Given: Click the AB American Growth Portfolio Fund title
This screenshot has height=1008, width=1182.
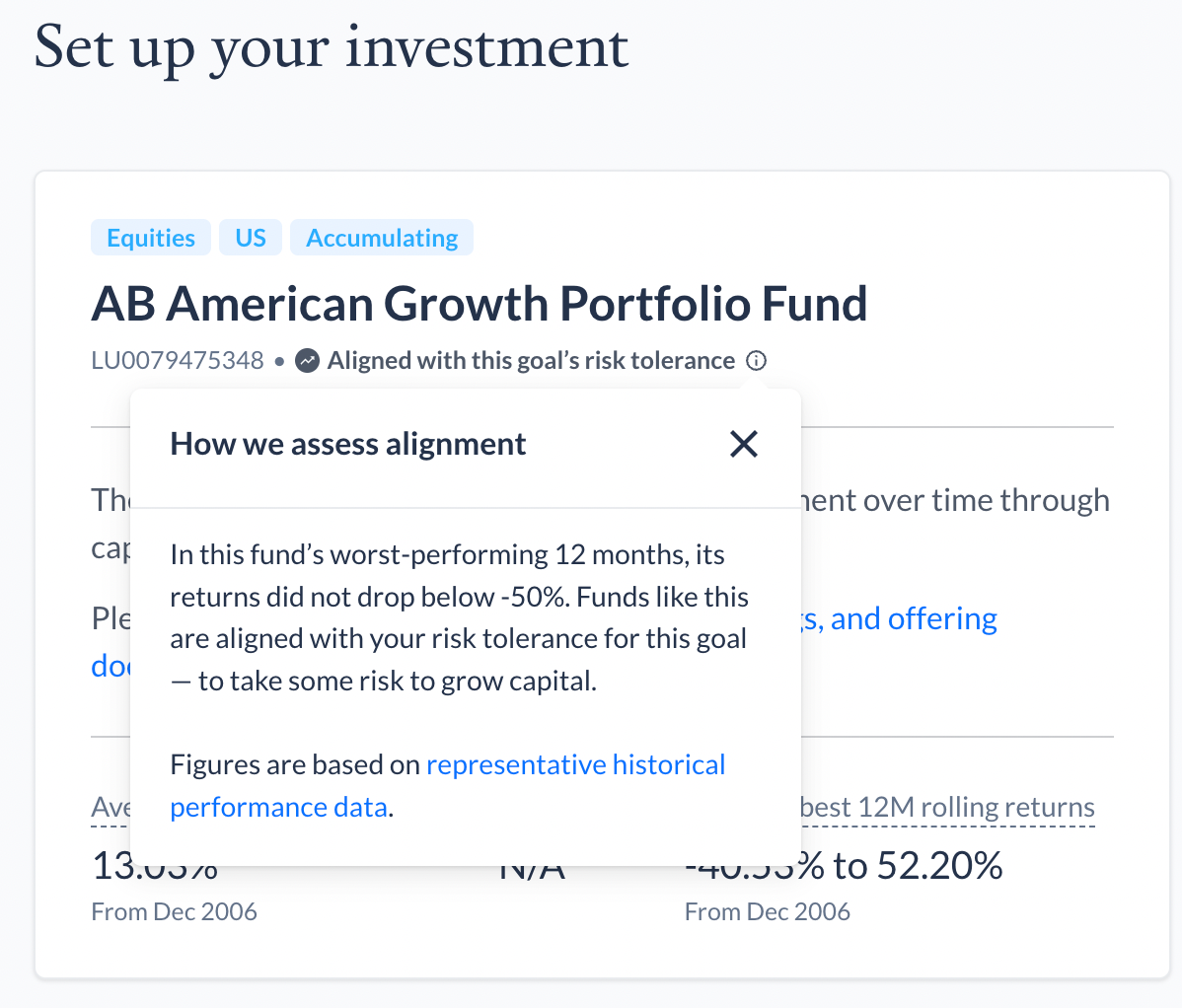Looking at the screenshot, I should coord(480,304).
